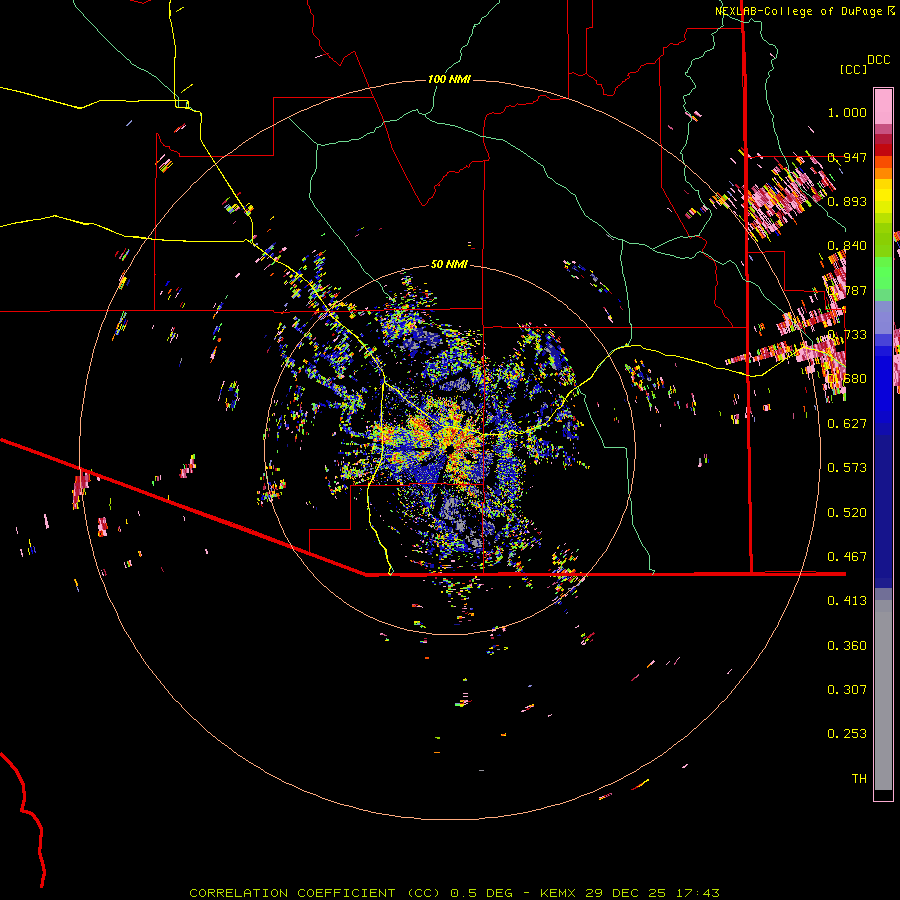
Task: Click the 0.573 scale value
Action: pyautogui.click(x=847, y=468)
